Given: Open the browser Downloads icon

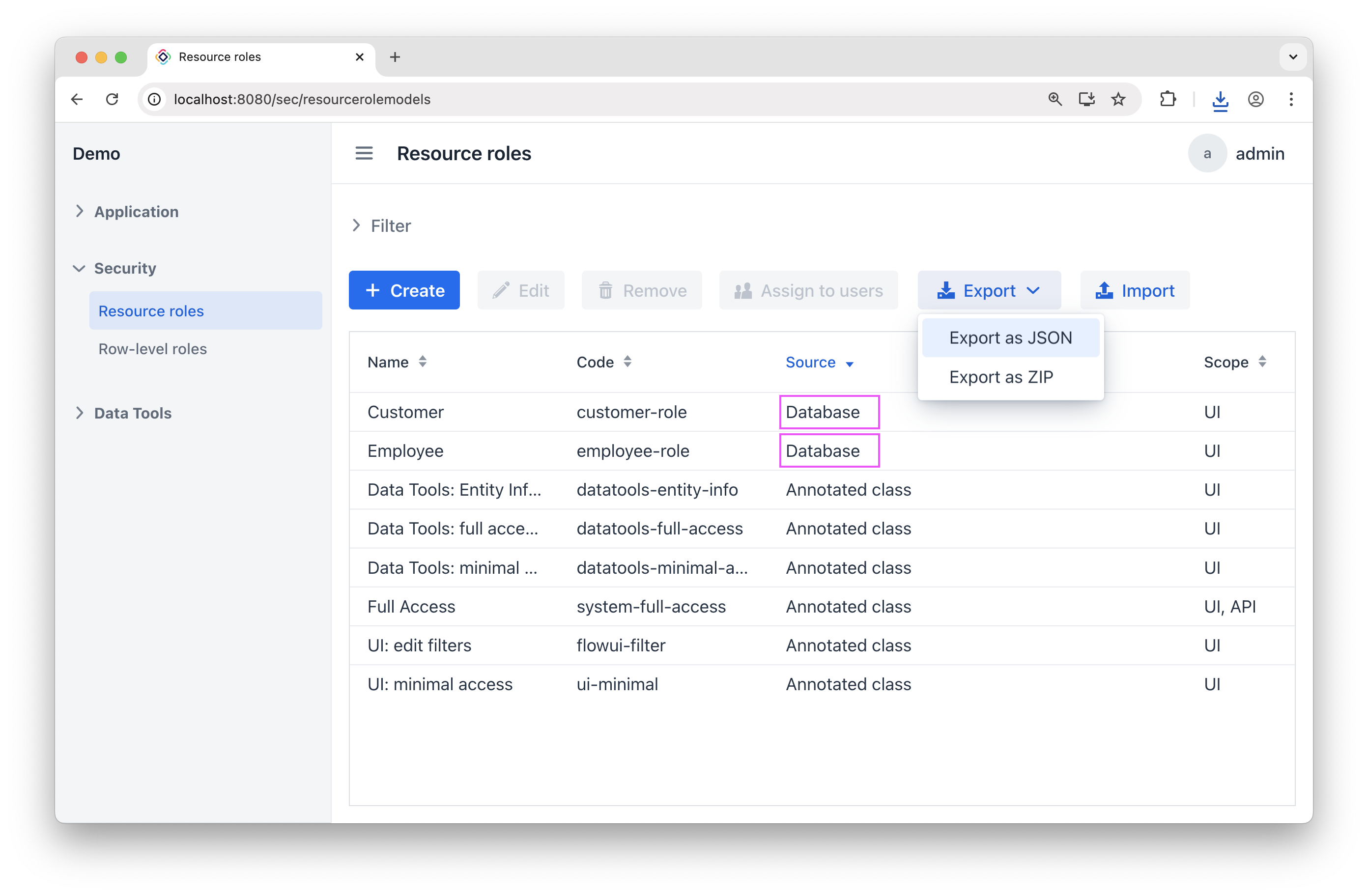Looking at the screenshot, I should coord(1220,99).
